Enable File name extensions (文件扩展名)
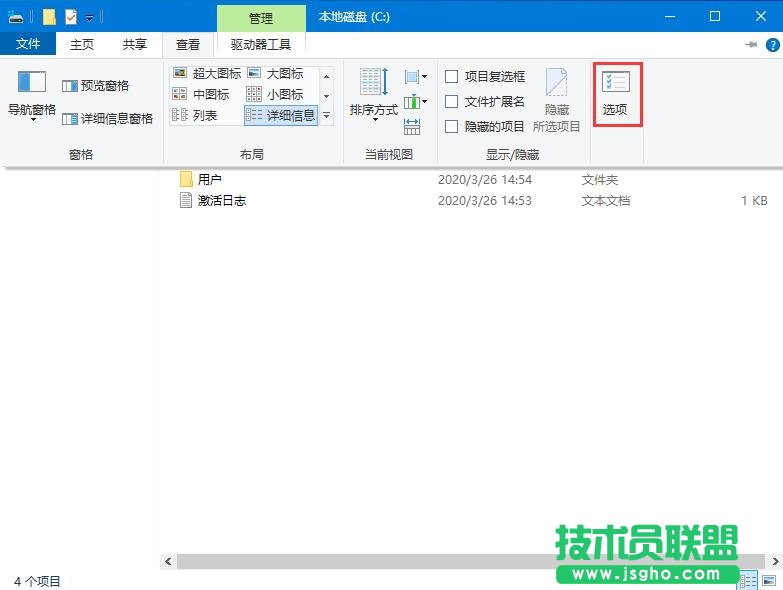This screenshot has width=783, height=590. pos(451,102)
